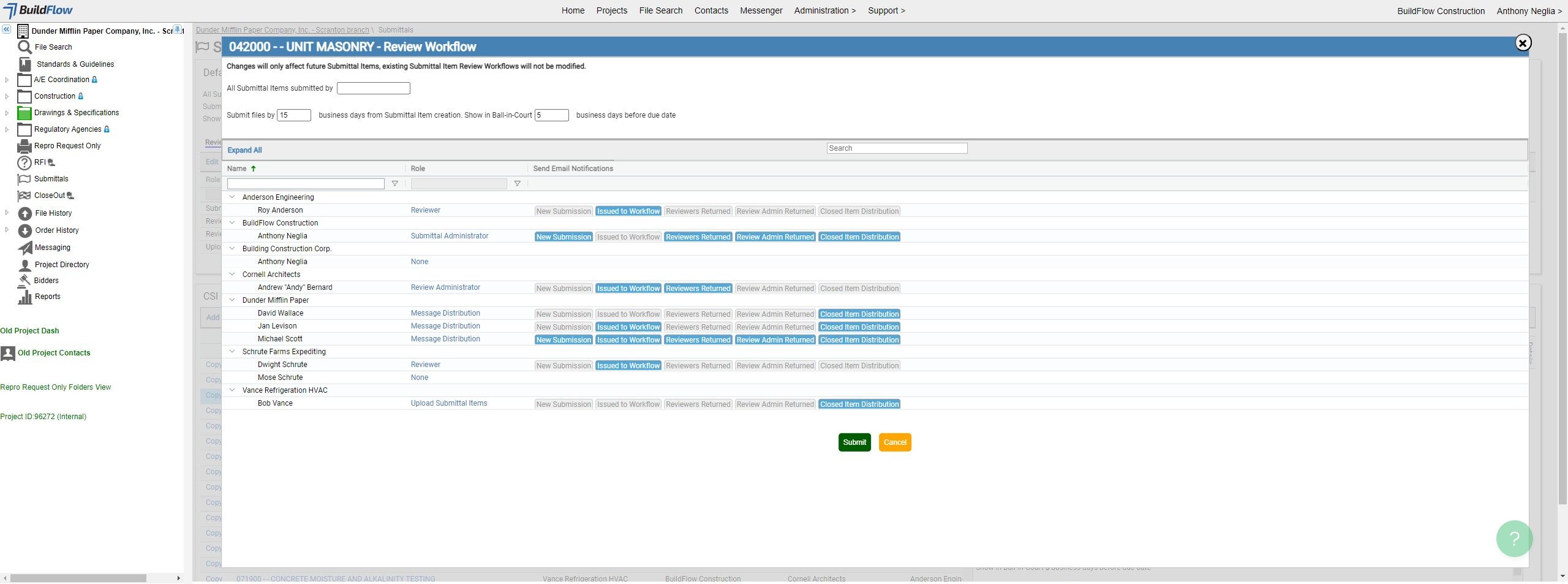The image size is (1568, 584).
Task: Open Messaging paper plane icon
Action: (x=24, y=248)
